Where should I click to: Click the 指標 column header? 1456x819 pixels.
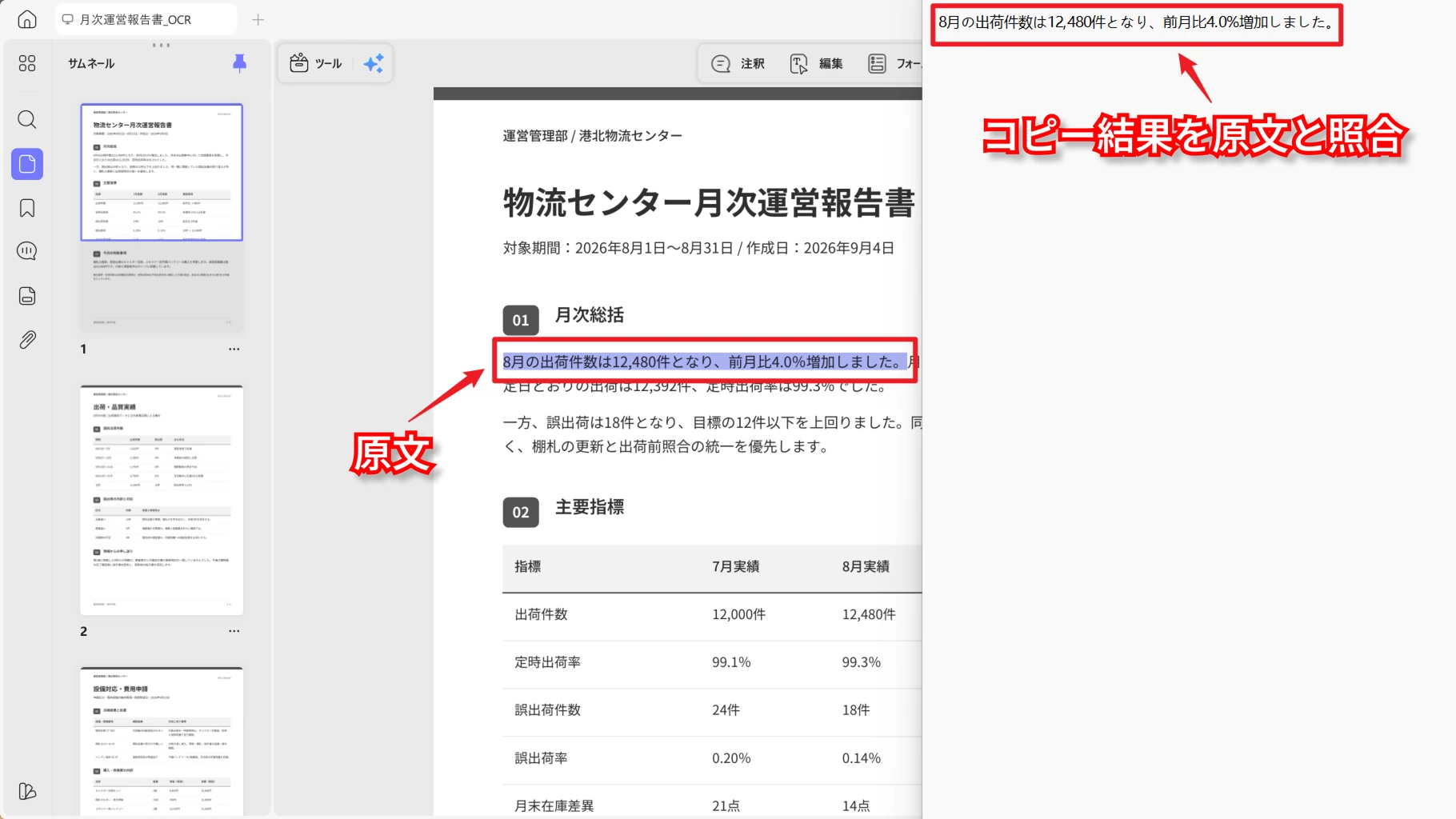point(527,566)
